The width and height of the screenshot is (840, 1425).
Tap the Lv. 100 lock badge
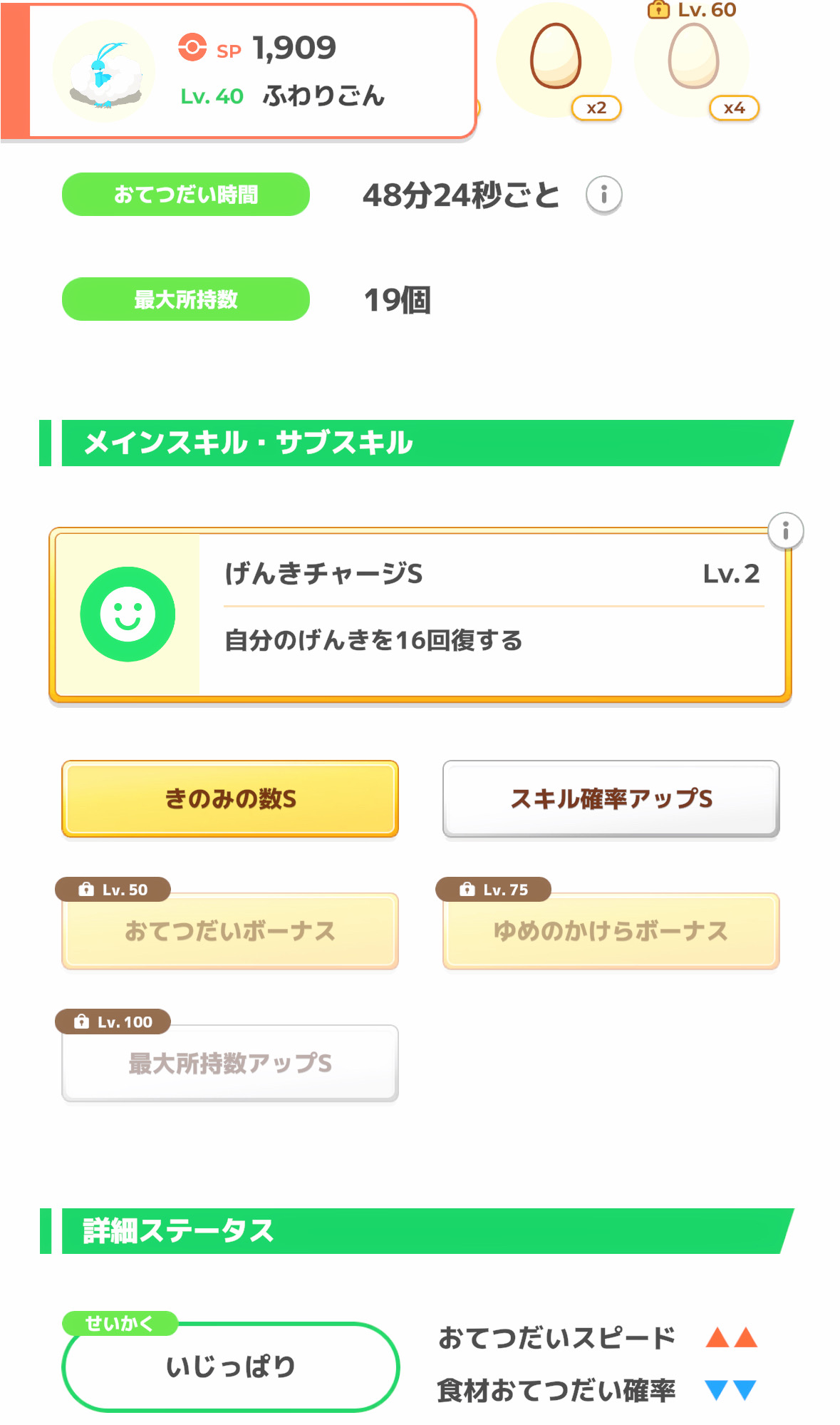click(x=113, y=1022)
